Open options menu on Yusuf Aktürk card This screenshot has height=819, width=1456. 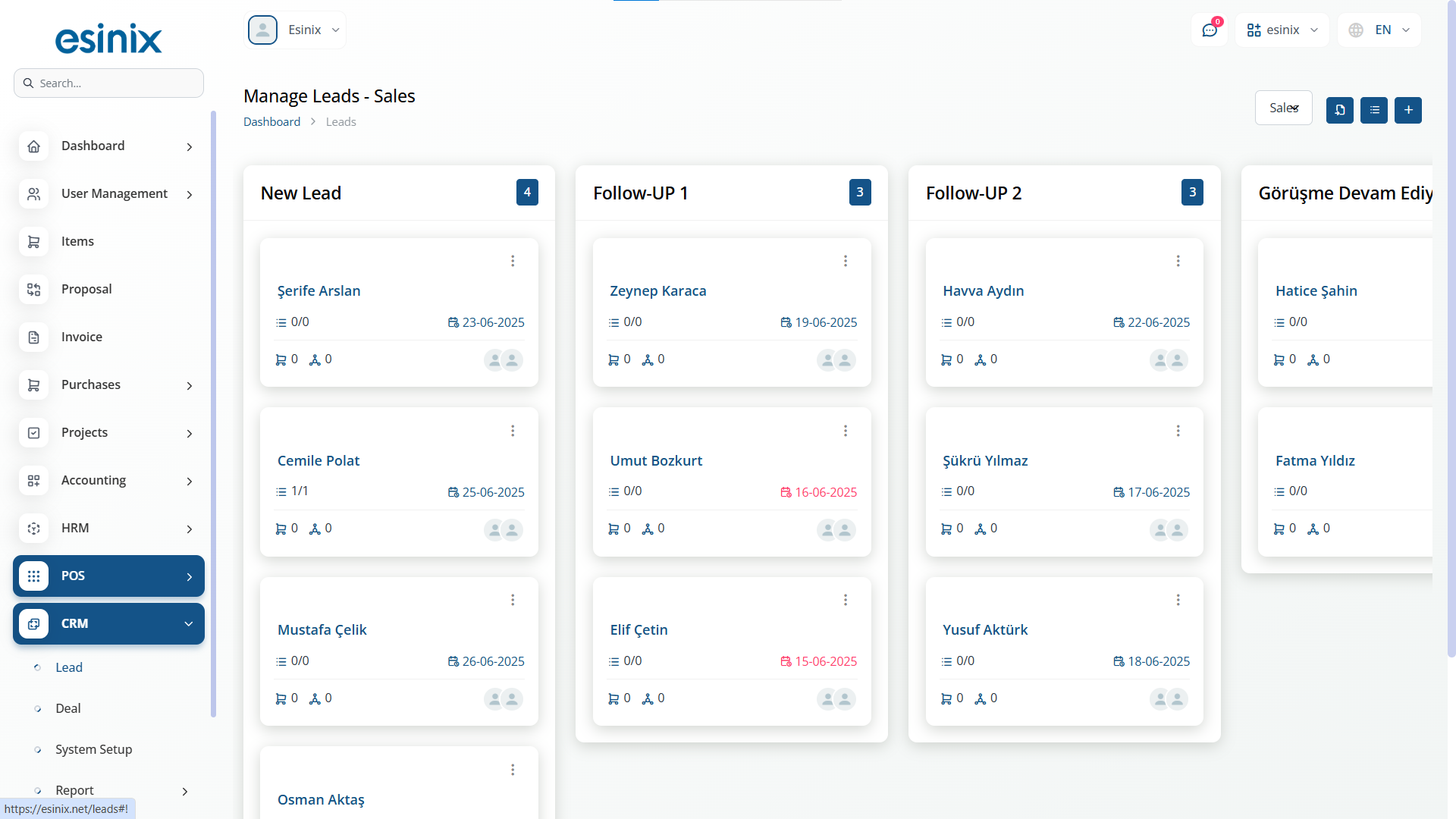(x=1178, y=600)
